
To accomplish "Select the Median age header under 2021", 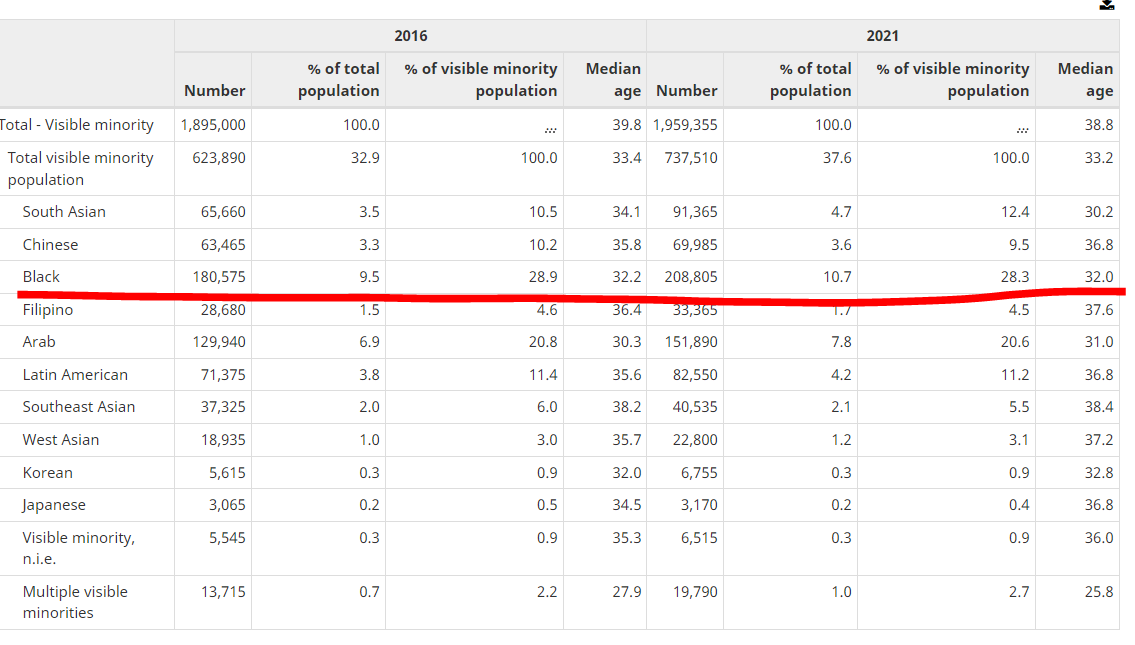I will click(1085, 79).
